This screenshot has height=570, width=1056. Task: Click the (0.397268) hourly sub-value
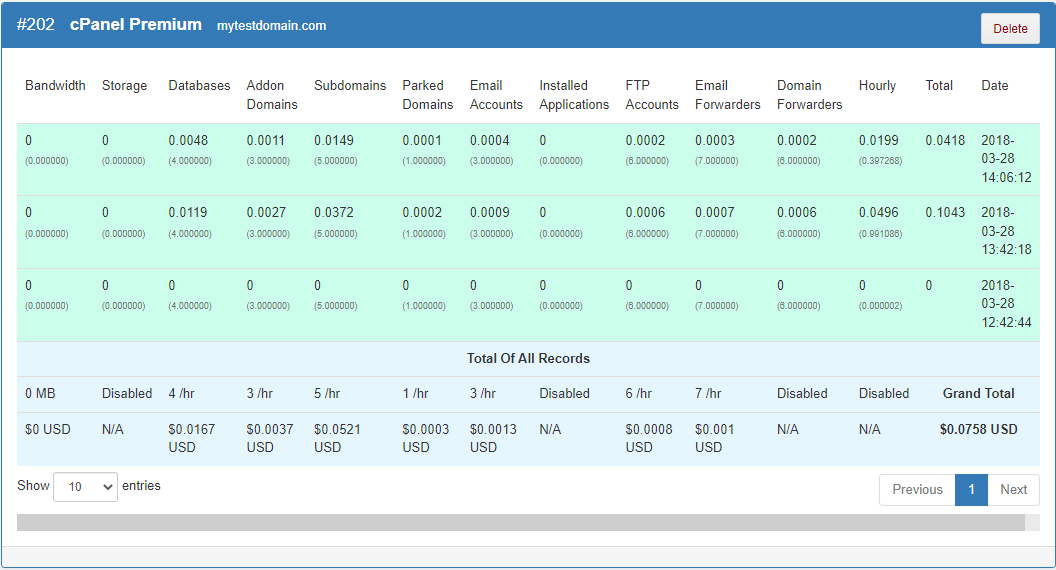coord(880,161)
